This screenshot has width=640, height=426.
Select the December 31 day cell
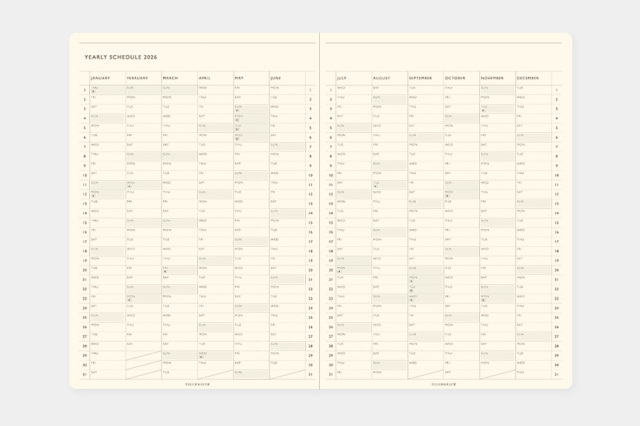[533, 373]
